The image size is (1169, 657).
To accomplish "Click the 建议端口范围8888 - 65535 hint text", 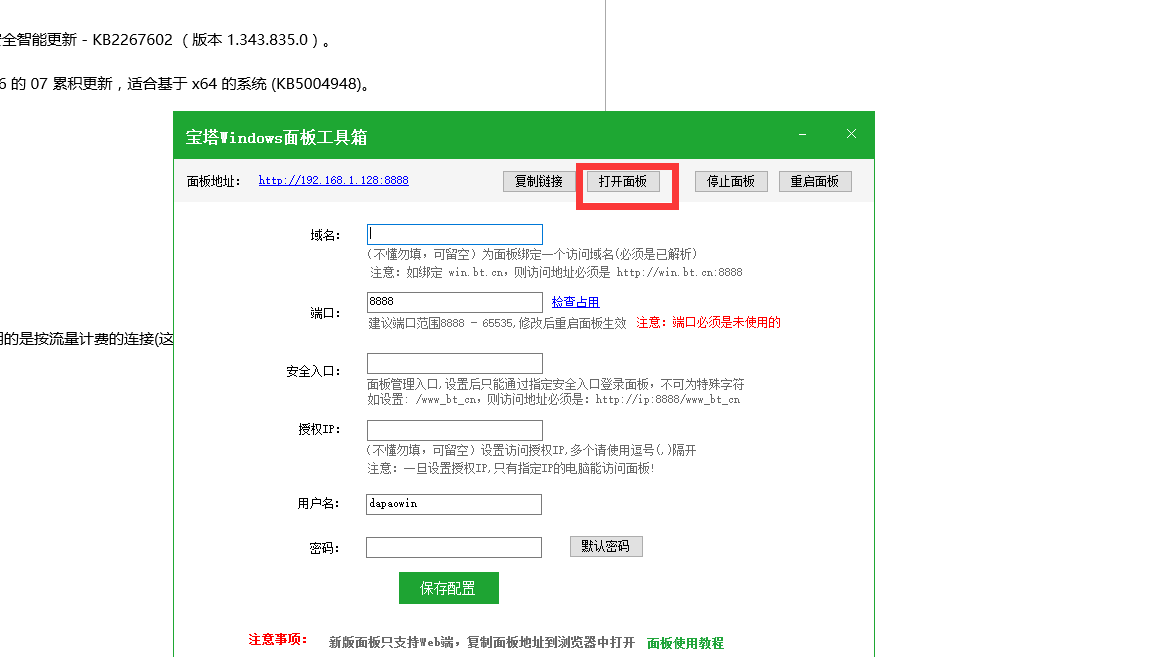I will point(497,323).
